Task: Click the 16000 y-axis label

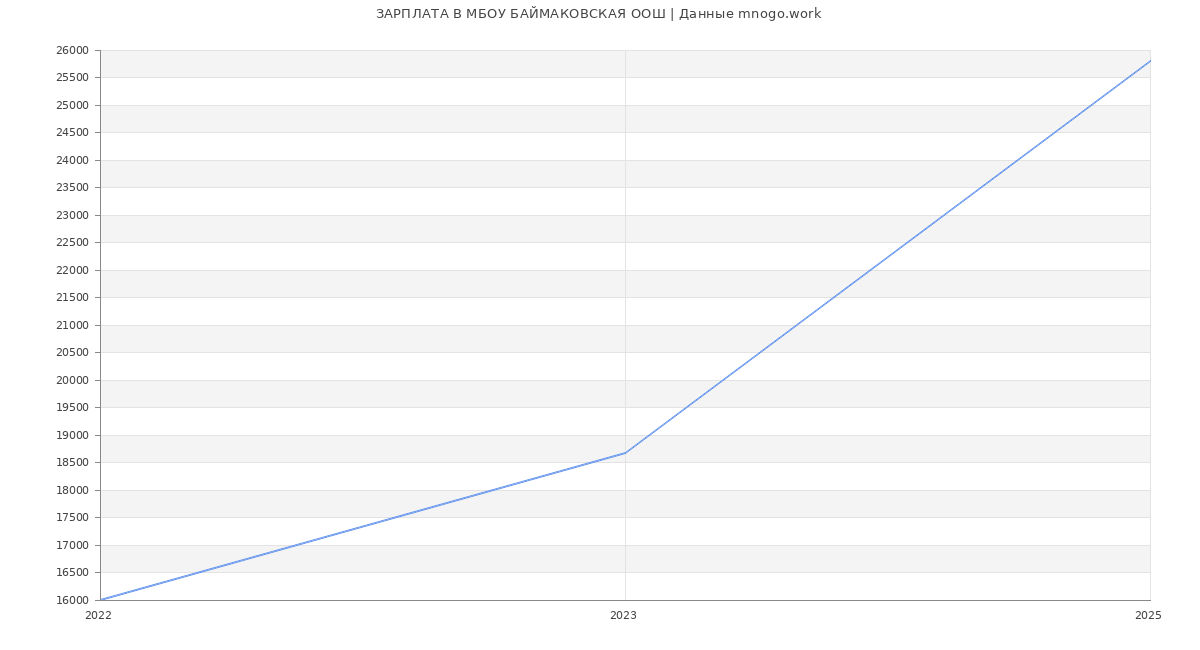Action: pos(72,600)
